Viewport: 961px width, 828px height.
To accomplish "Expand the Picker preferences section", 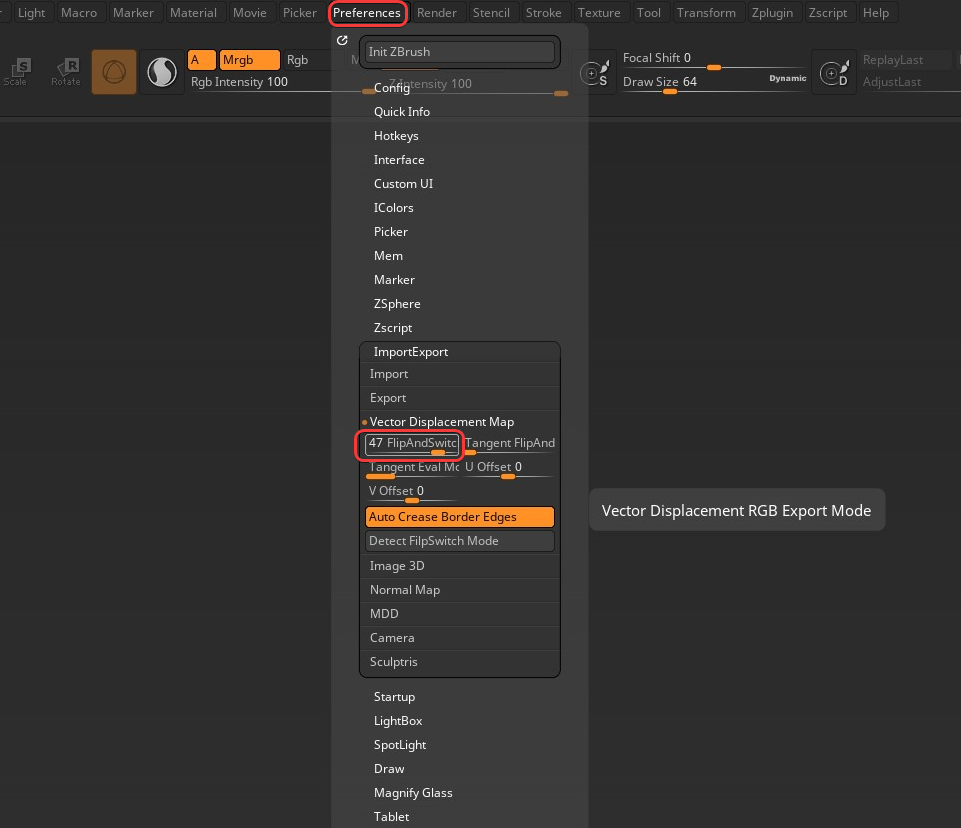I will 390,231.
